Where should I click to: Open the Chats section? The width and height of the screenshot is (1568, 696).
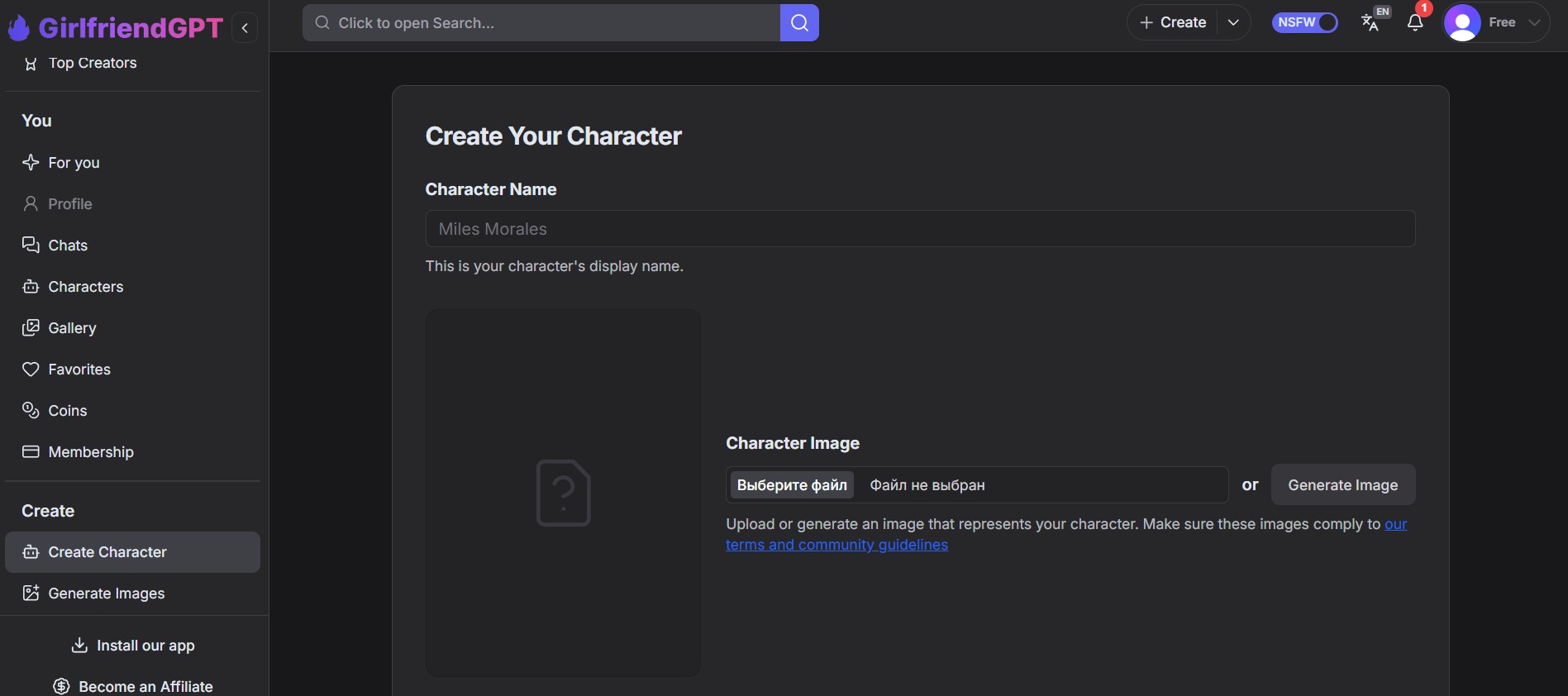click(x=68, y=246)
